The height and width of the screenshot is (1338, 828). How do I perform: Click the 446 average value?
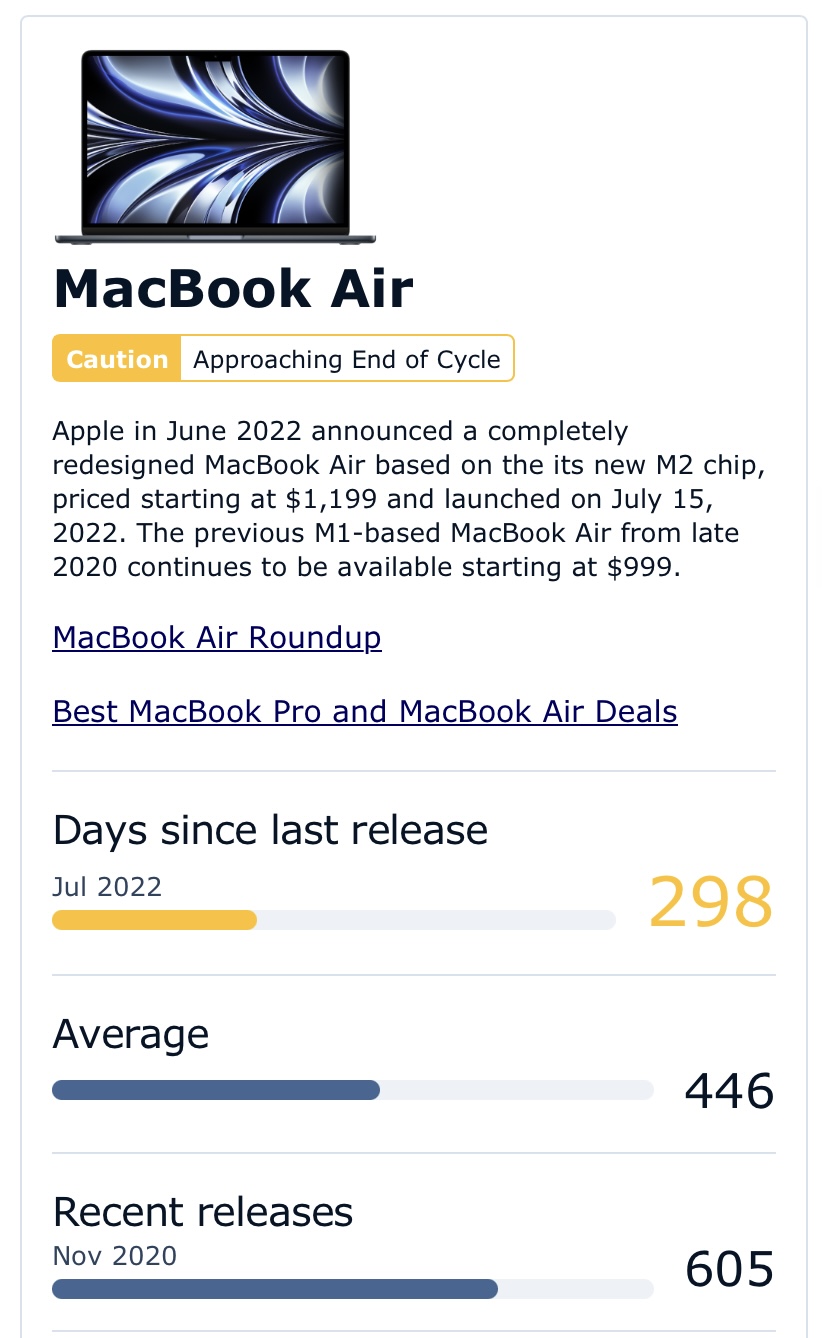tap(729, 1090)
